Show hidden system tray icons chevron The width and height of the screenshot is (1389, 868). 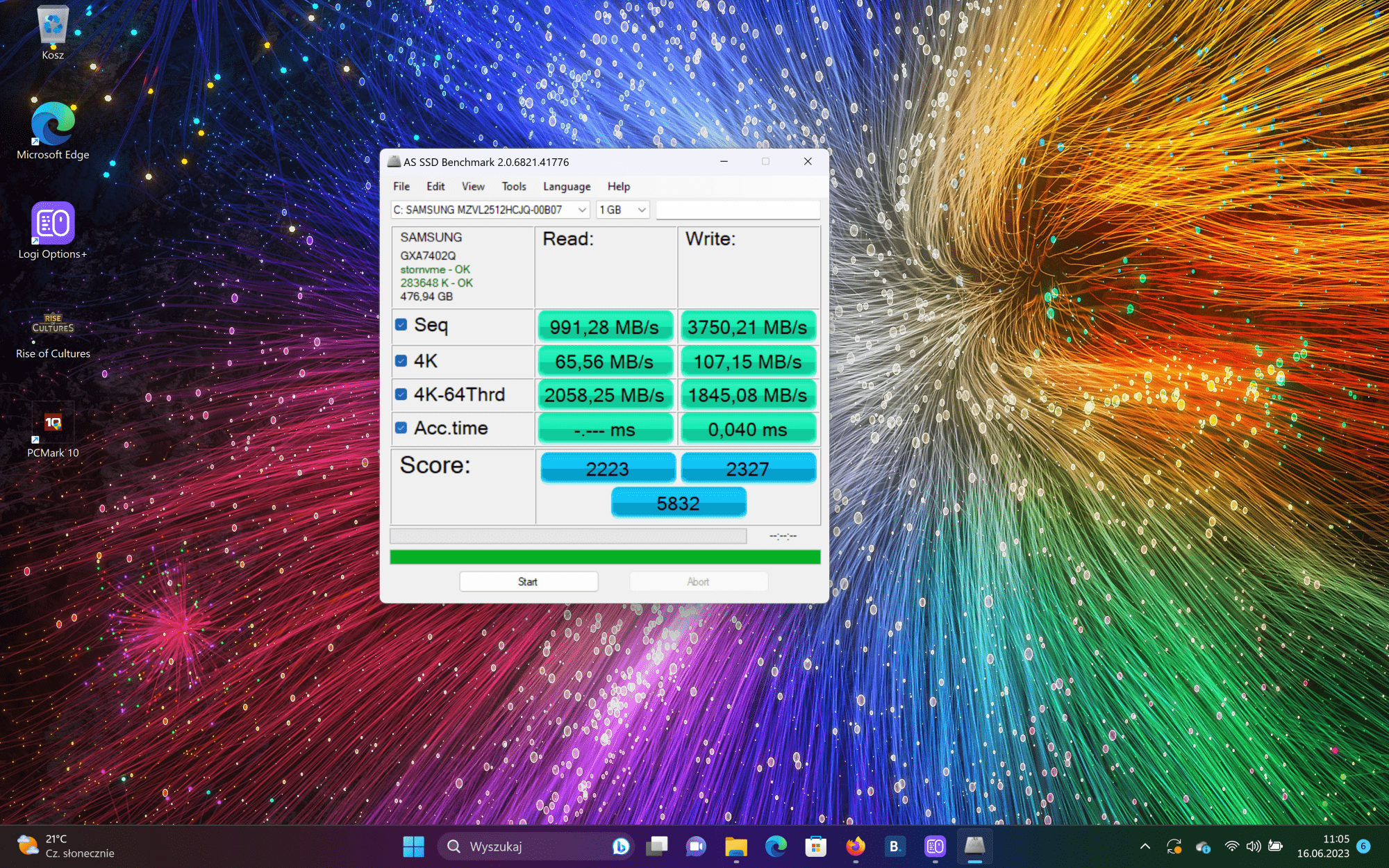coord(1145,846)
